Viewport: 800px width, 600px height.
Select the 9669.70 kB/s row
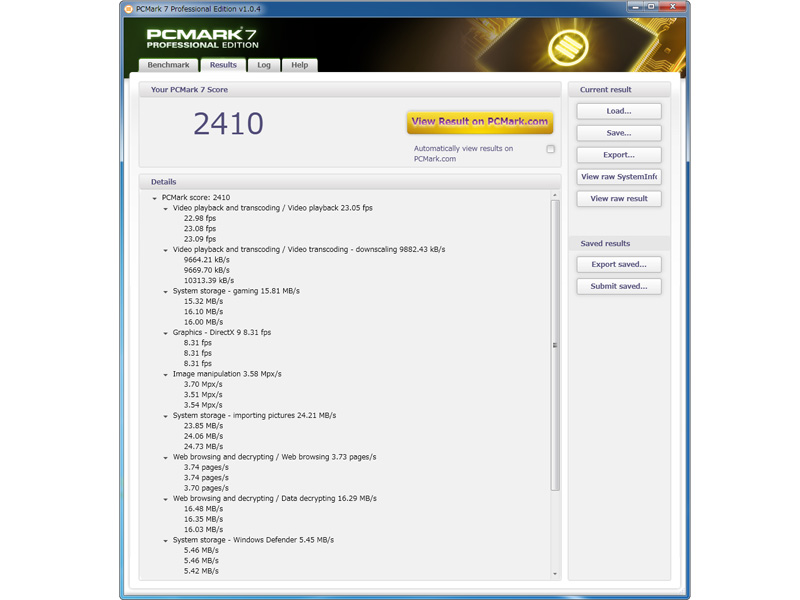(x=207, y=270)
